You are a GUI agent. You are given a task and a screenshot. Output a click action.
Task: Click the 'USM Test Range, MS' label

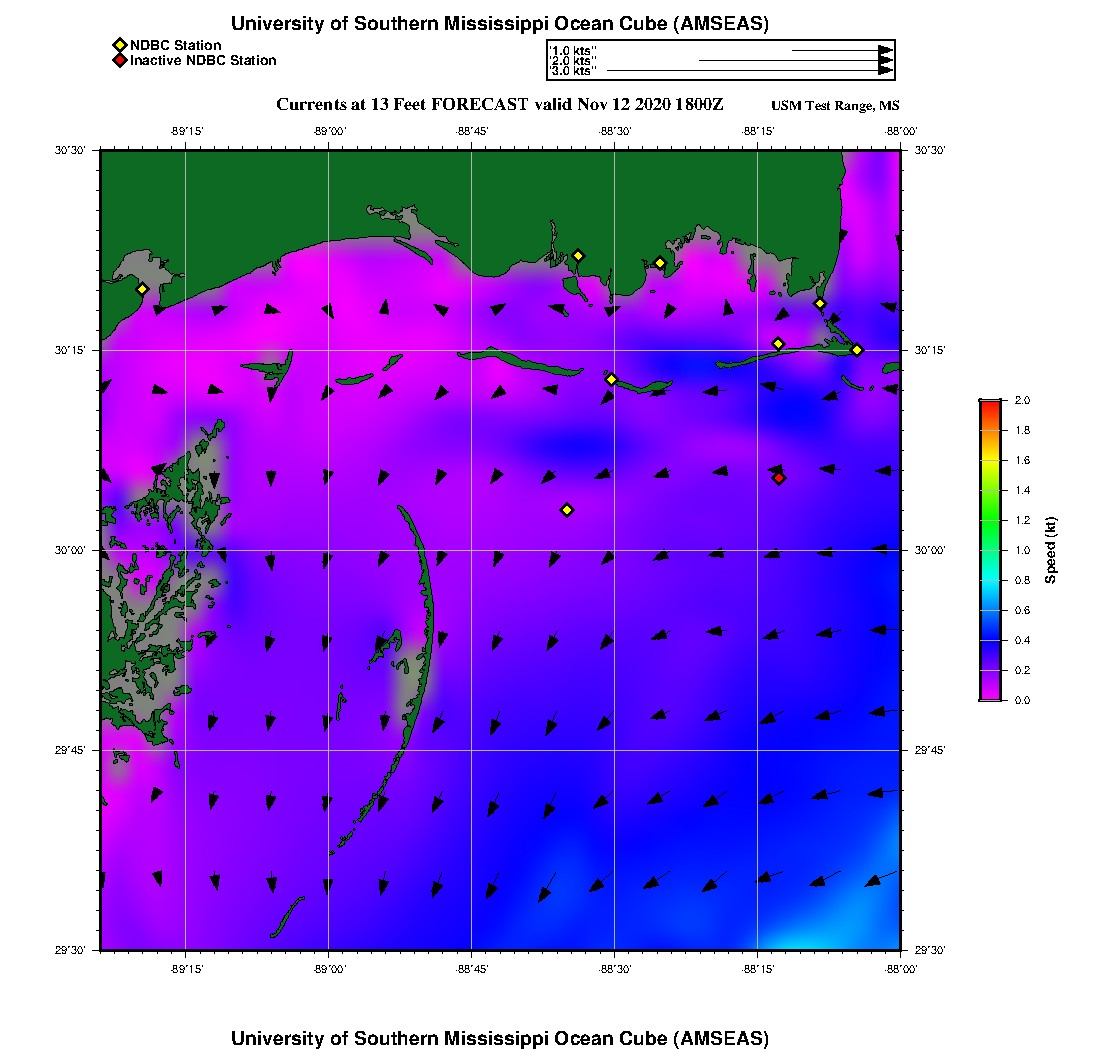tap(835, 107)
